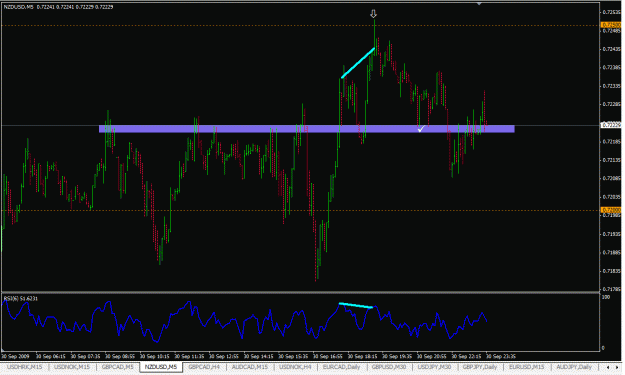Select the cyan trend line on RSI panel
This screenshot has height=375, width=625.
click(x=356, y=306)
